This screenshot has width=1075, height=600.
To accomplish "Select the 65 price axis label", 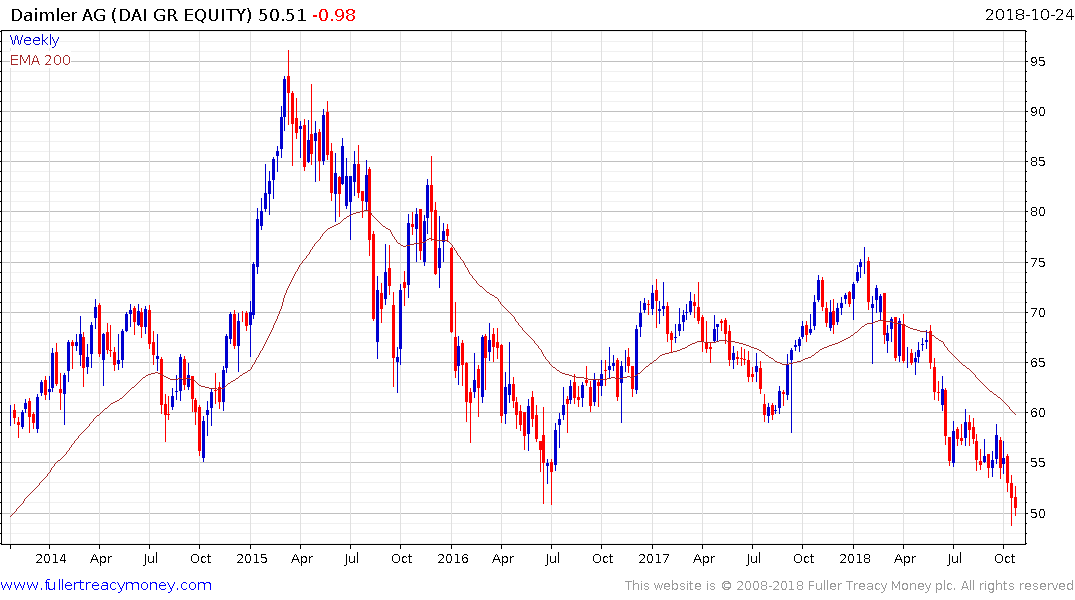I will click(x=1037, y=363).
